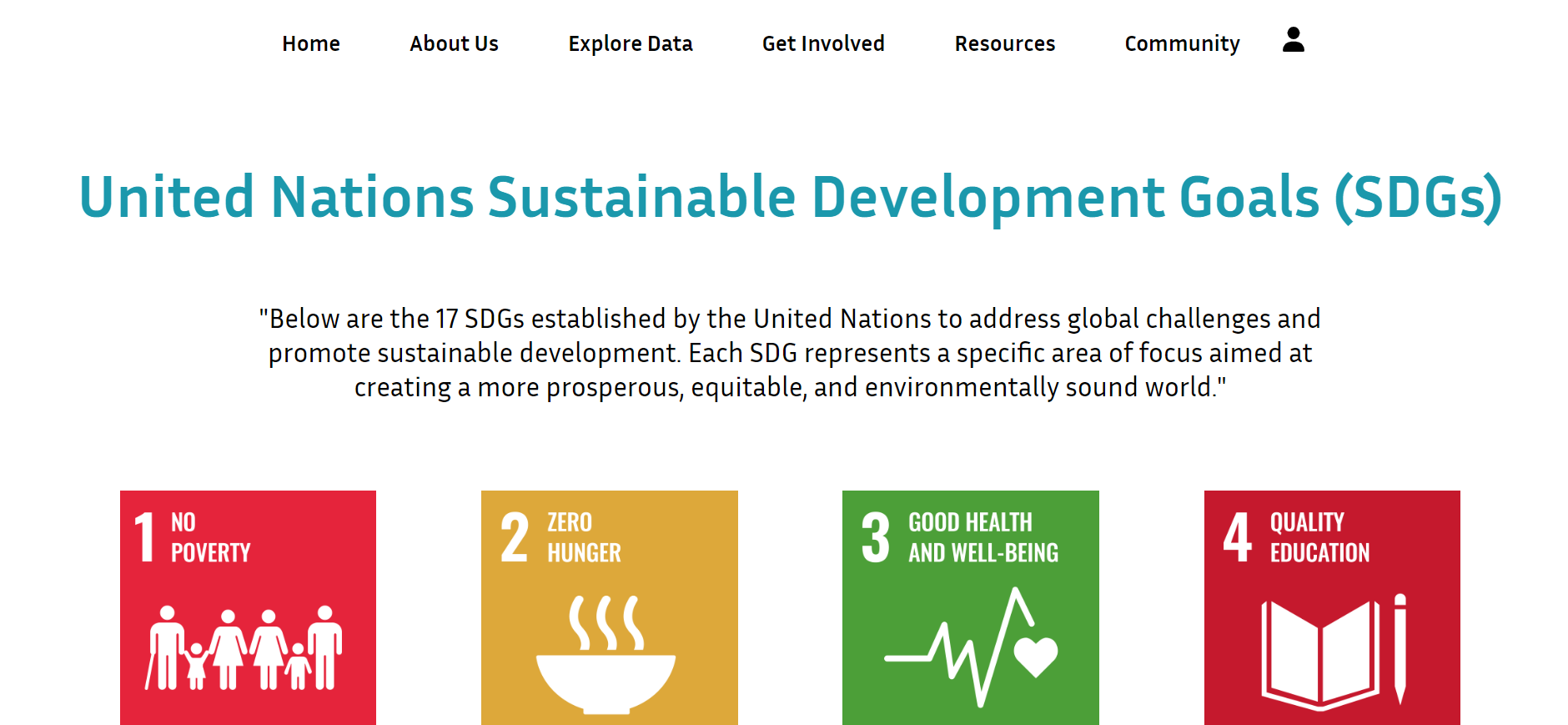Image resolution: width=1568 pixels, height=725 pixels.
Task: Click the United Nations Sustainable Development Goals heading
Action: coord(791,198)
